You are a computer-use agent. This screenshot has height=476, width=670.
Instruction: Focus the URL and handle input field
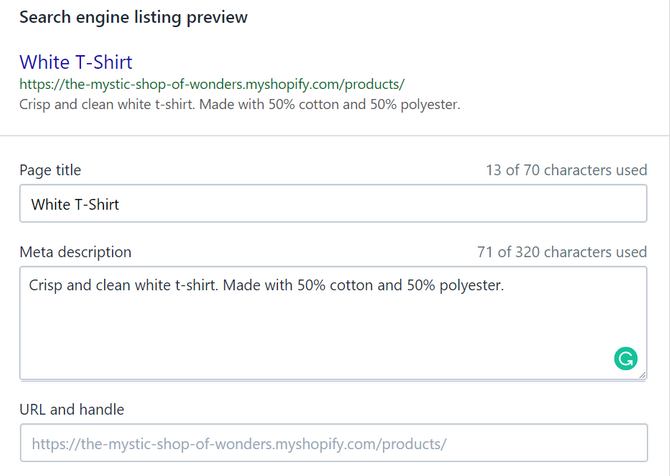(333, 443)
